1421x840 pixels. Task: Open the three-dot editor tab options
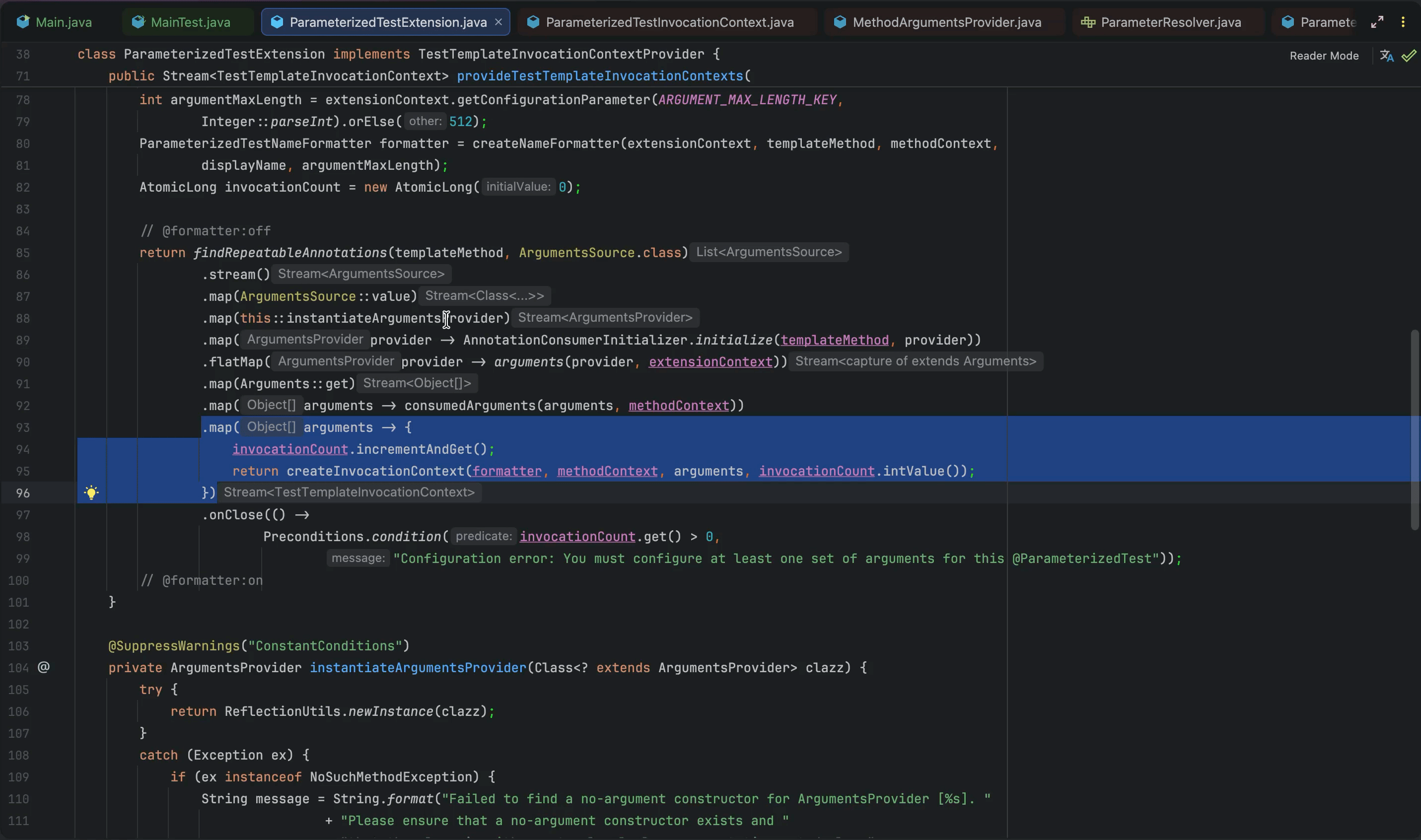pyautogui.click(x=1403, y=22)
